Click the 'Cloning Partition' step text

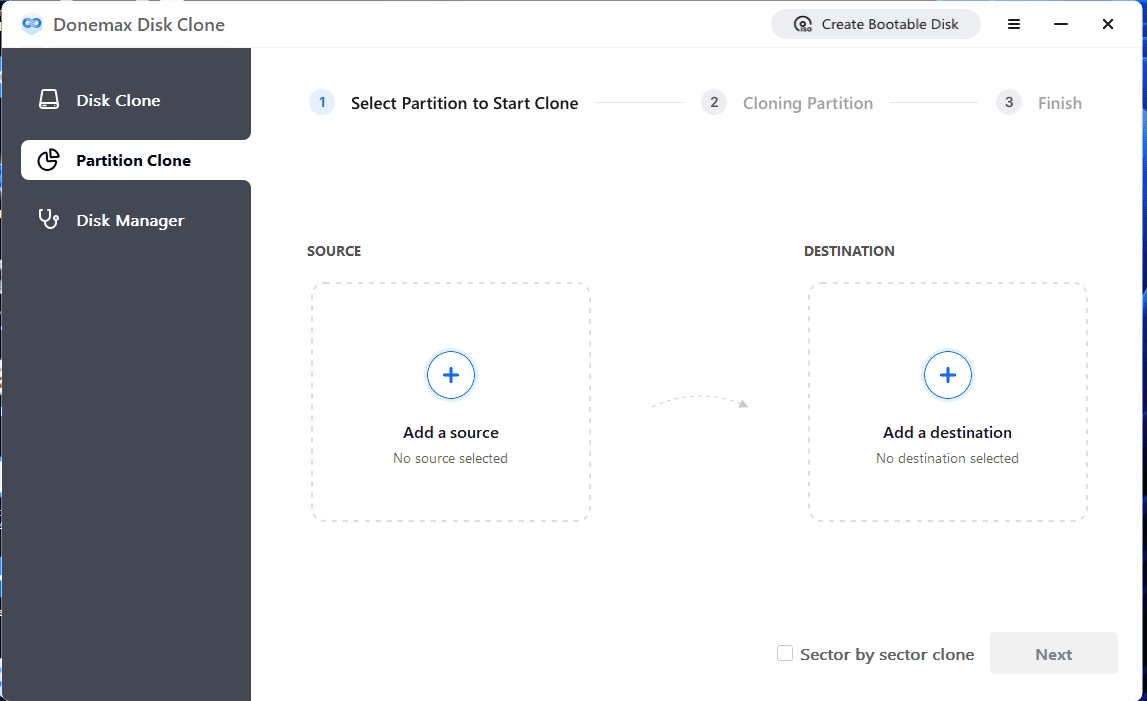tap(808, 103)
